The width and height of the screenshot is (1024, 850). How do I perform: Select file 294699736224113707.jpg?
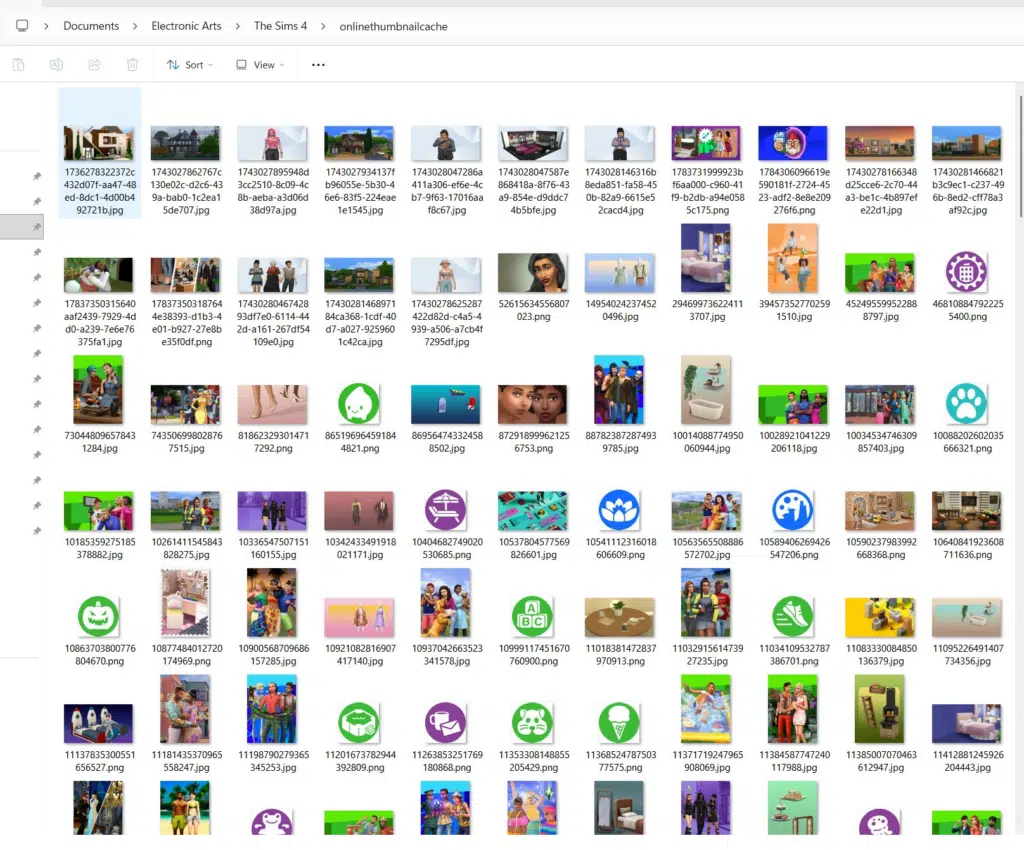706,273
